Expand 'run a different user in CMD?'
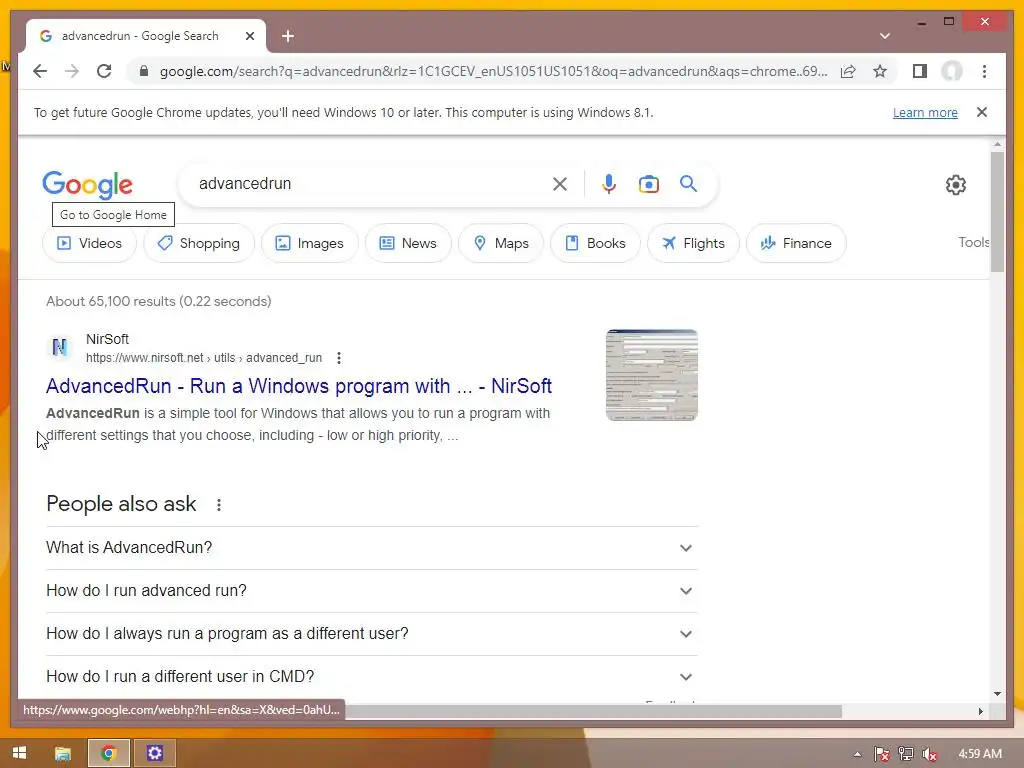This screenshot has width=1024, height=768. point(372,677)
